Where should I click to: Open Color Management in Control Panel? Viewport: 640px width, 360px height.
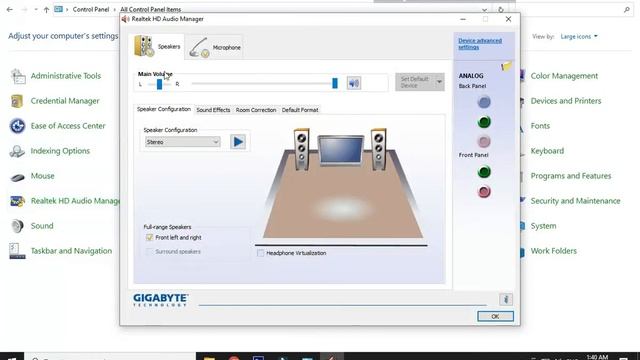click(x=564, y=76)
